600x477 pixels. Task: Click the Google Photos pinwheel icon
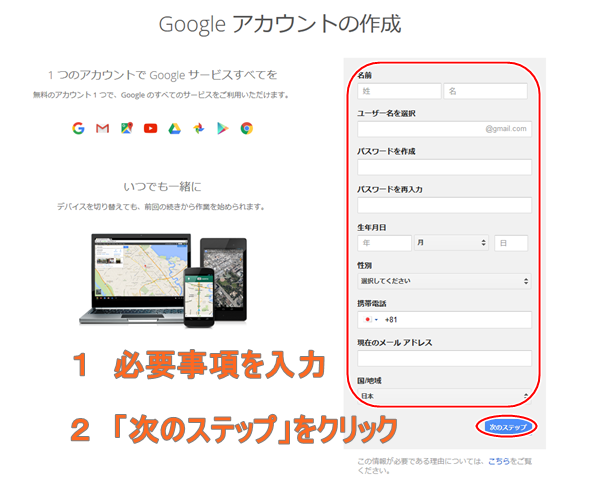(x=199, y=129)
